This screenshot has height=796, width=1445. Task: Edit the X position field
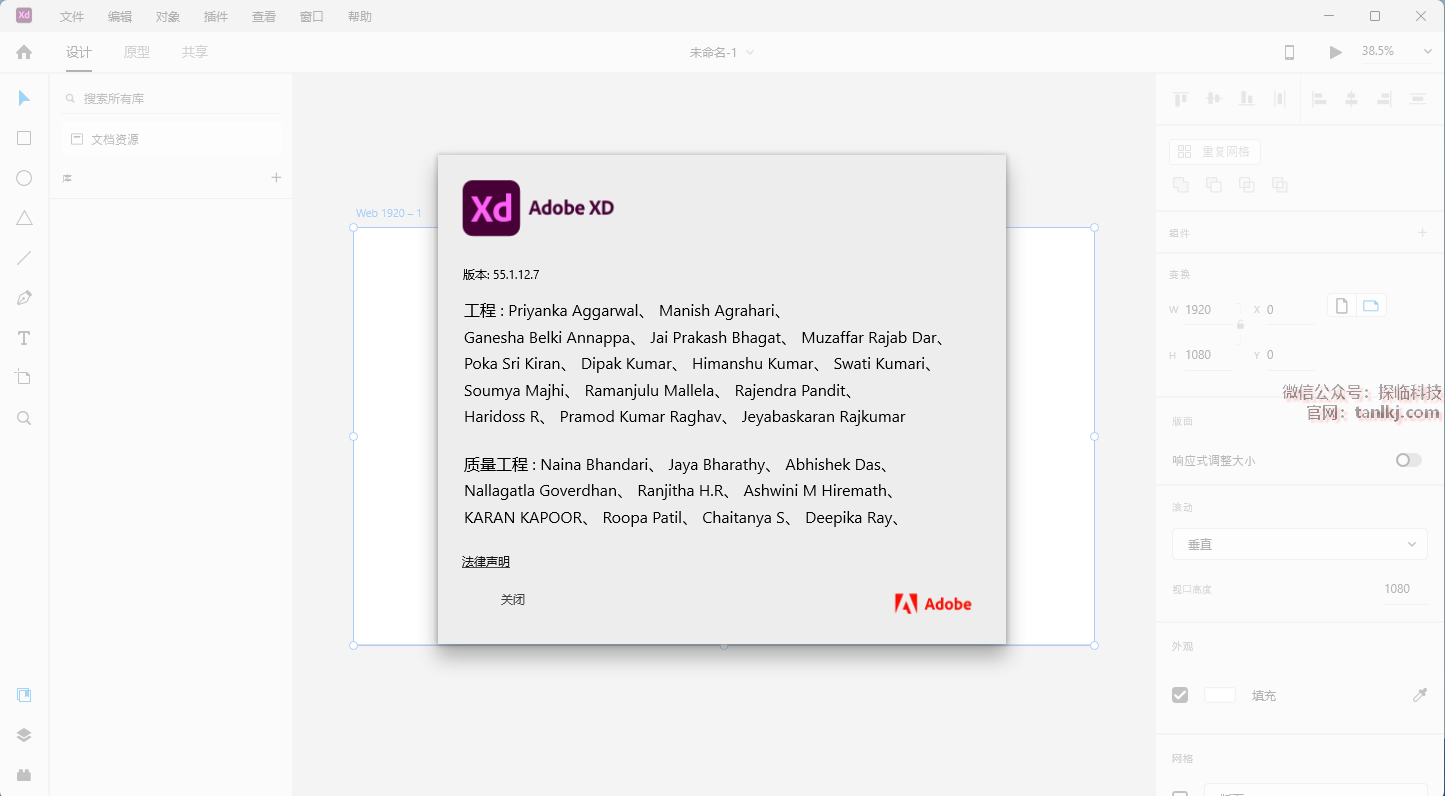pyautogui.click(x=1290, y=310)
